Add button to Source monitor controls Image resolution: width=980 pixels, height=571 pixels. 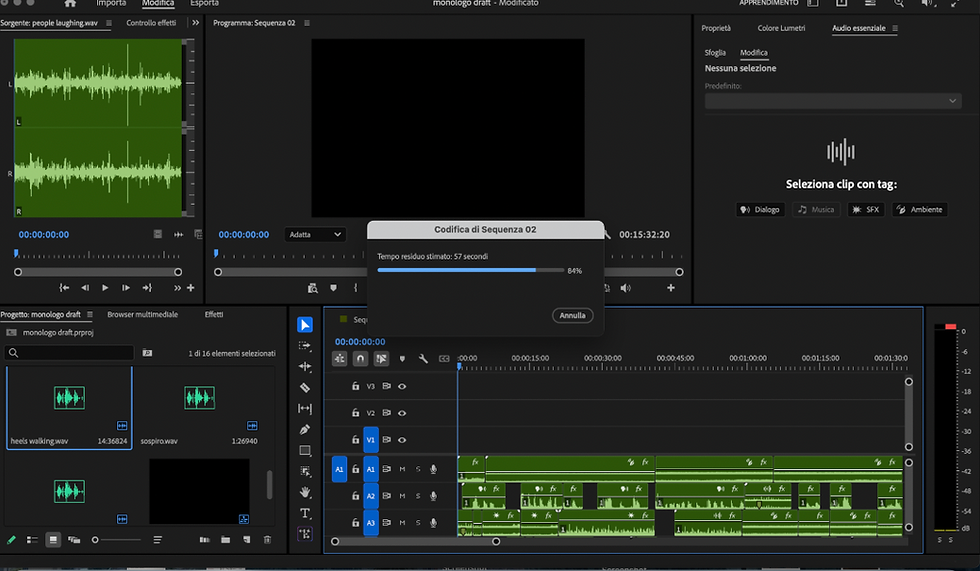pyautogui.click(x=191, y=288)
